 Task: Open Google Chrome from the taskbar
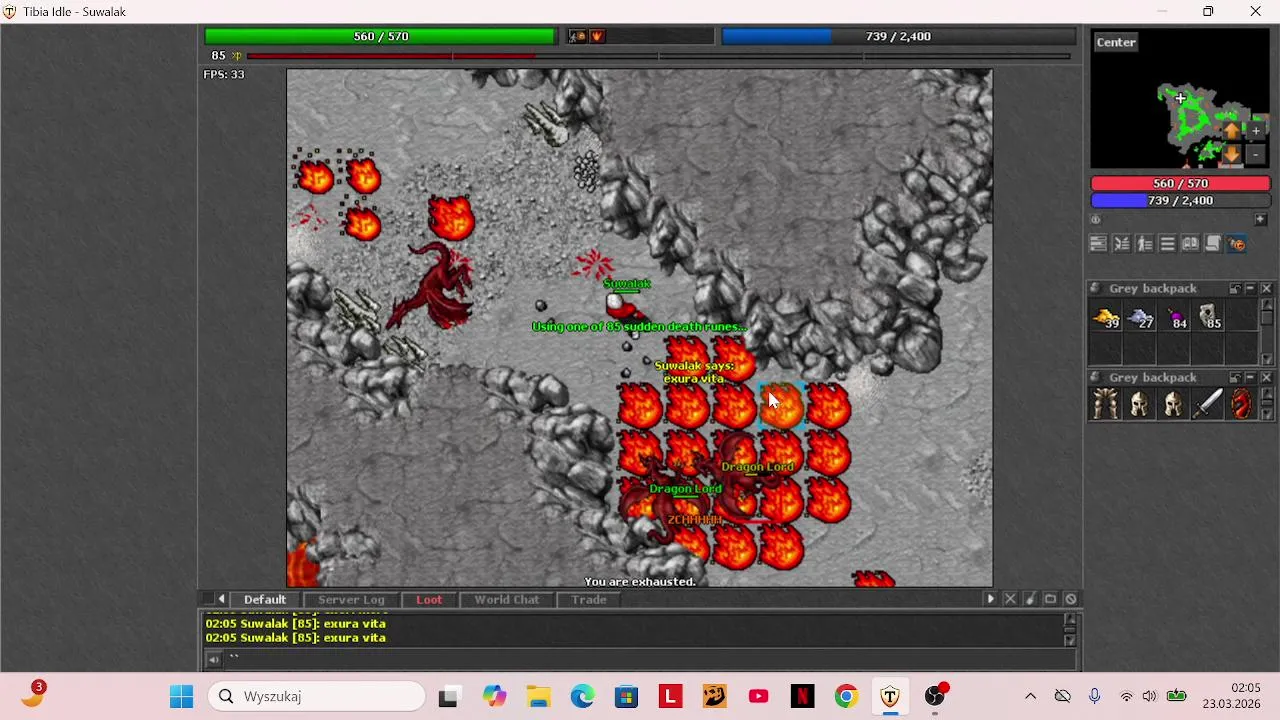[846, 696]
